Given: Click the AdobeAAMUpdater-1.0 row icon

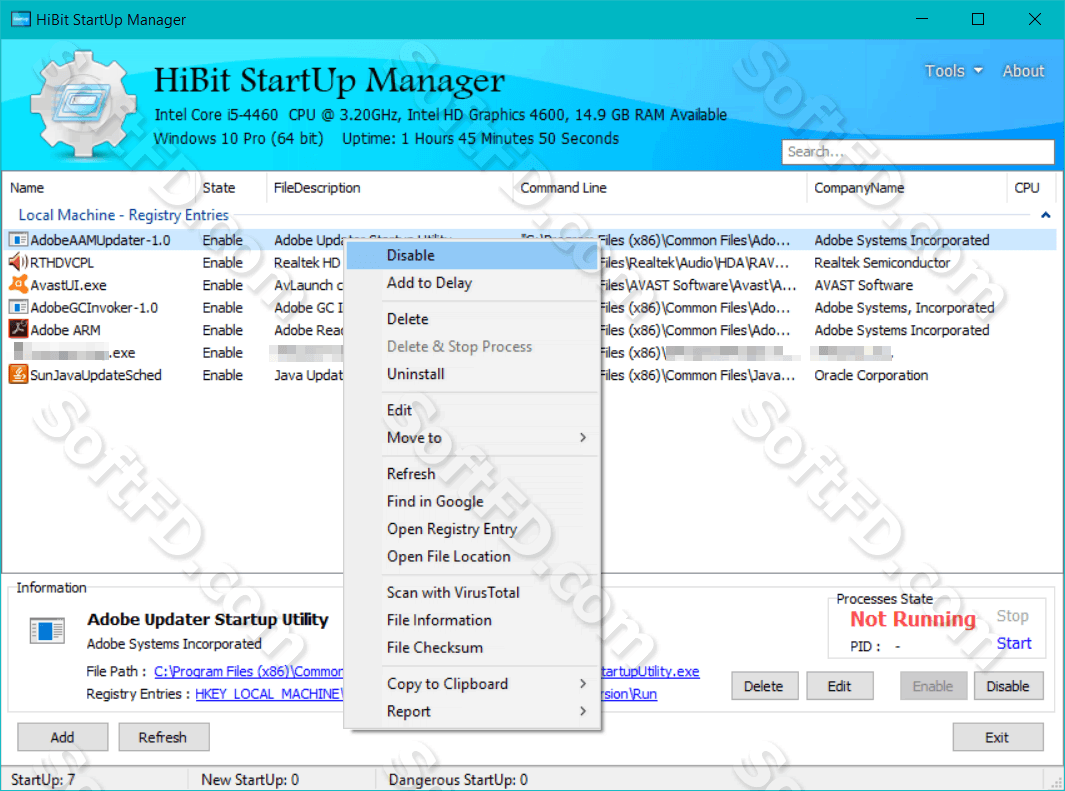Looking at the screenshot, I should (x=18, y=240).
